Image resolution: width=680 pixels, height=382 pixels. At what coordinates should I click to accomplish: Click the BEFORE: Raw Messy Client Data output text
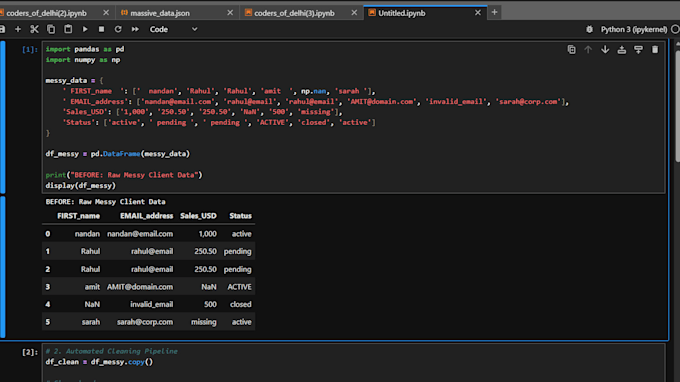pyautogui.click(x=105, y=202)
